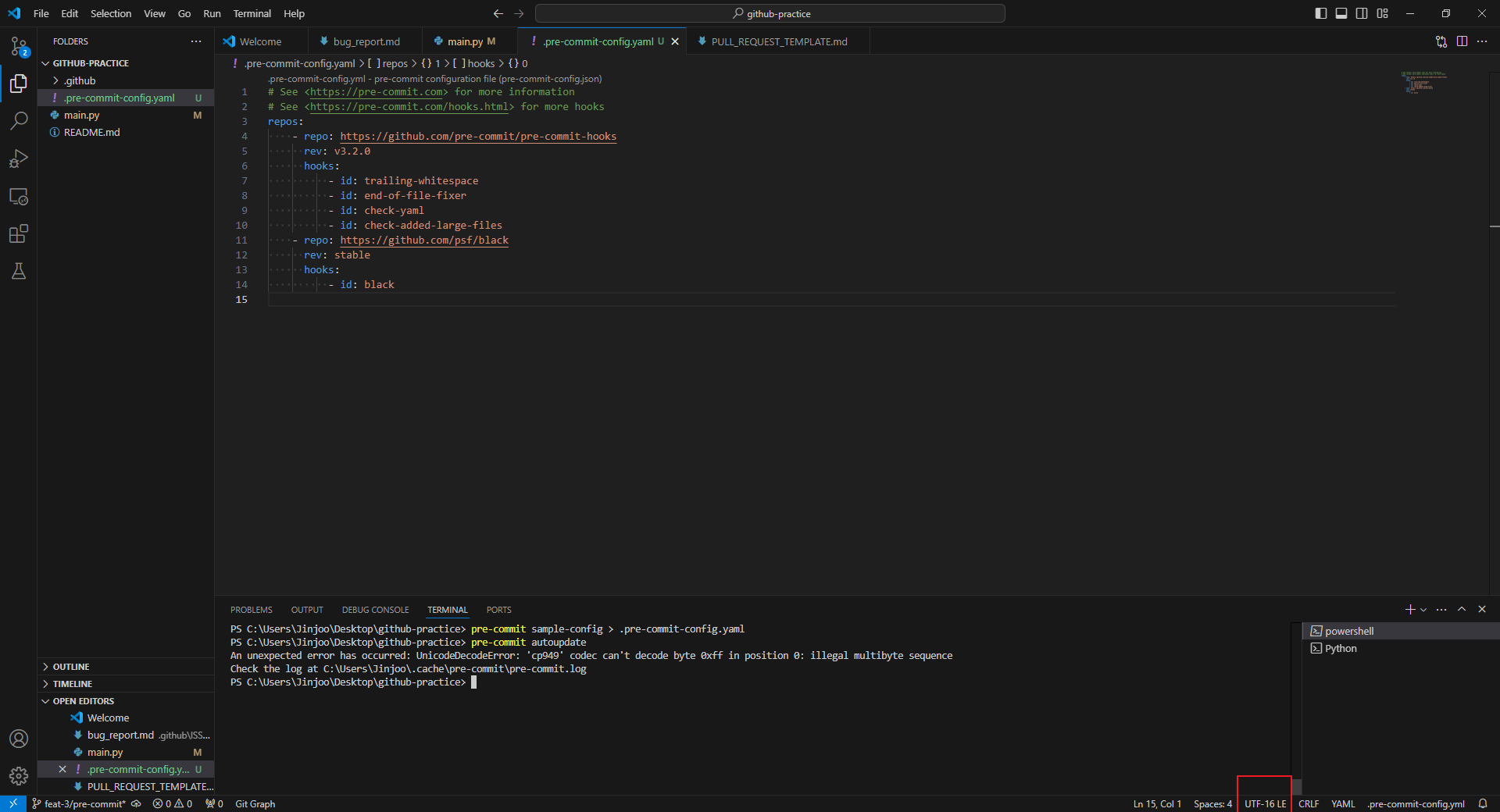Open the Testing flask view
This screenshot has width=1500, height=812.
pyautogui.click(x=19, y=271)
